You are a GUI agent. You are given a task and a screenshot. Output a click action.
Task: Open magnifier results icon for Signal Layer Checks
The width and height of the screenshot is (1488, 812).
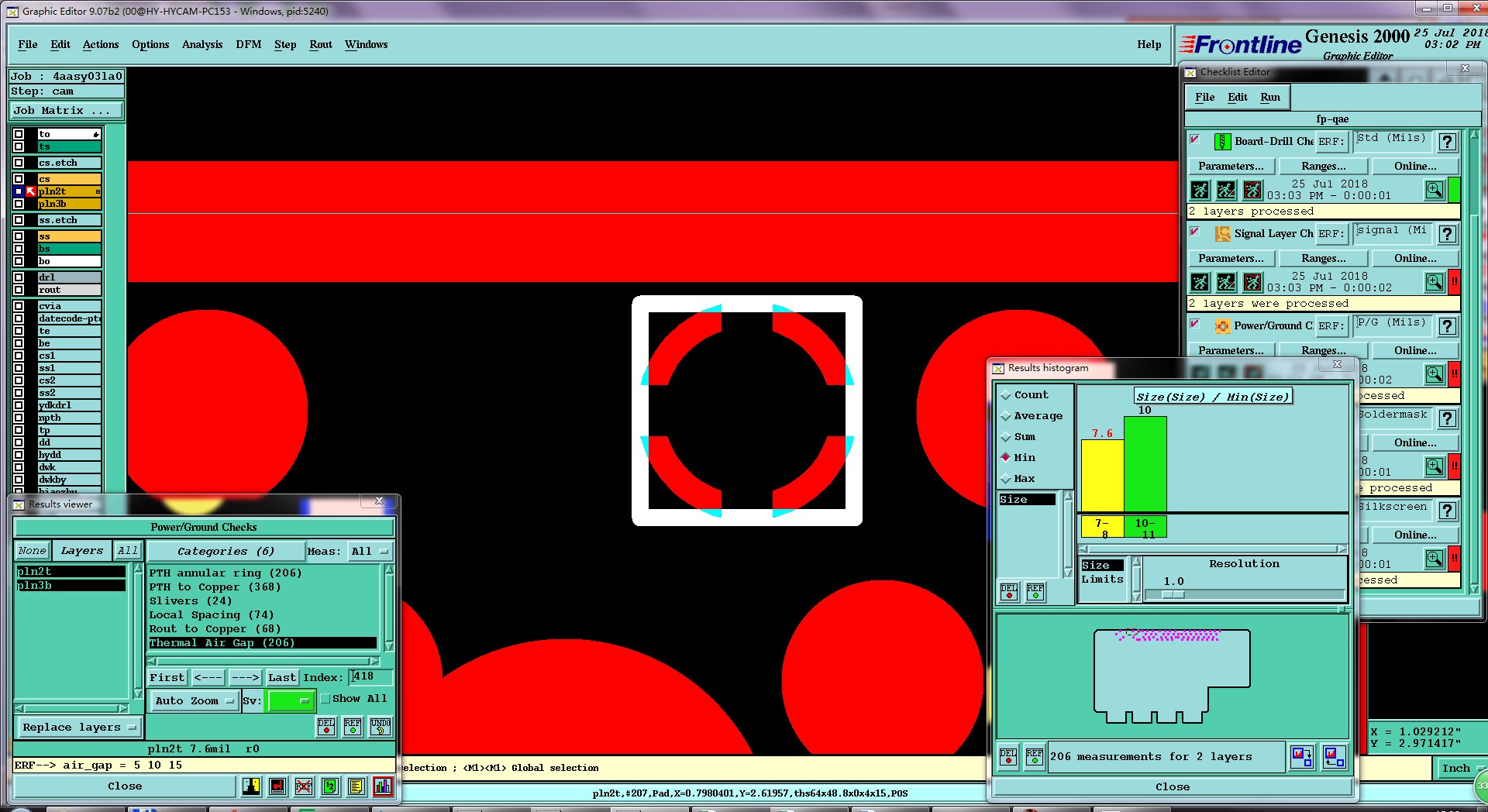[x=1435, y=282]
